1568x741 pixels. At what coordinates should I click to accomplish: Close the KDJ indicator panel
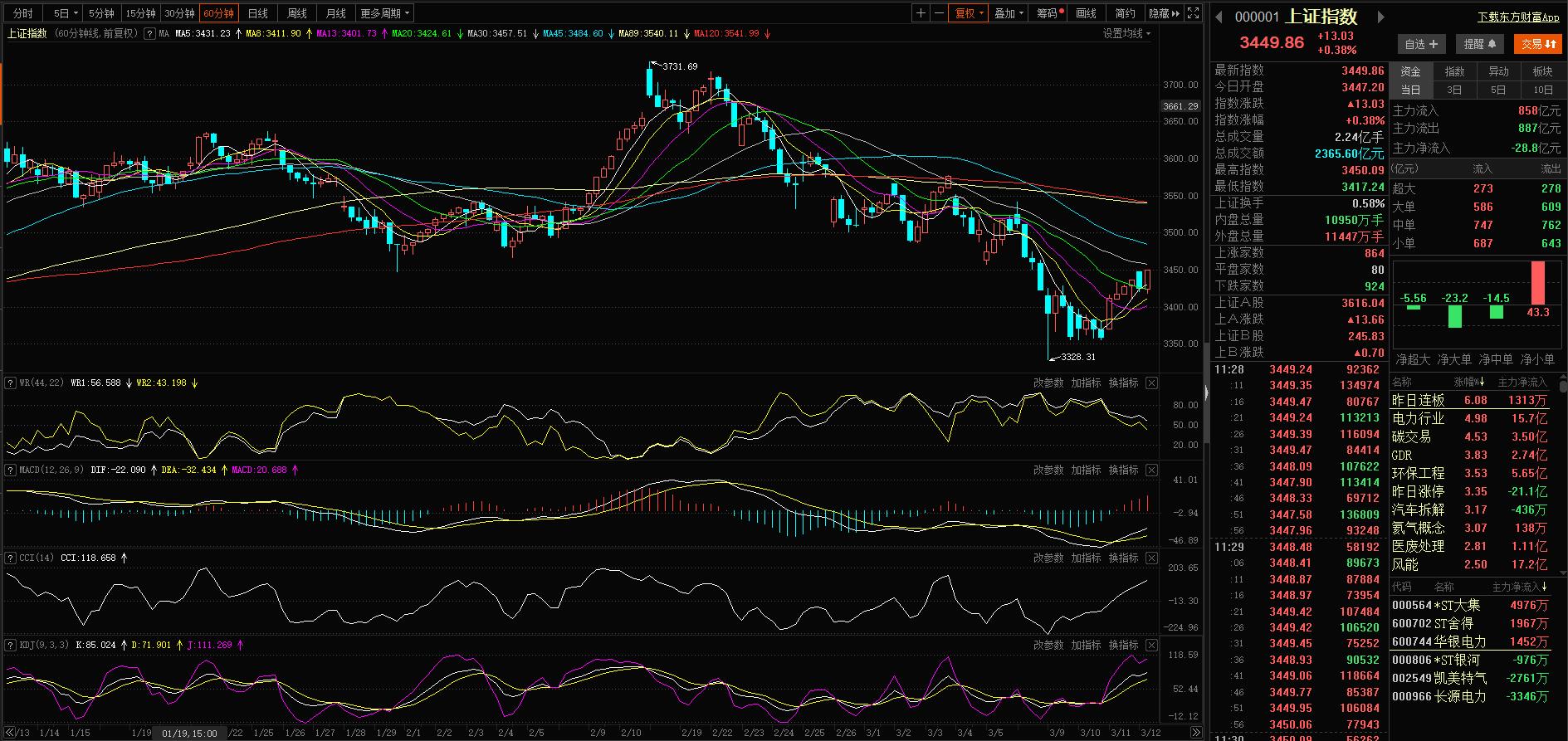coord(1151,645)
